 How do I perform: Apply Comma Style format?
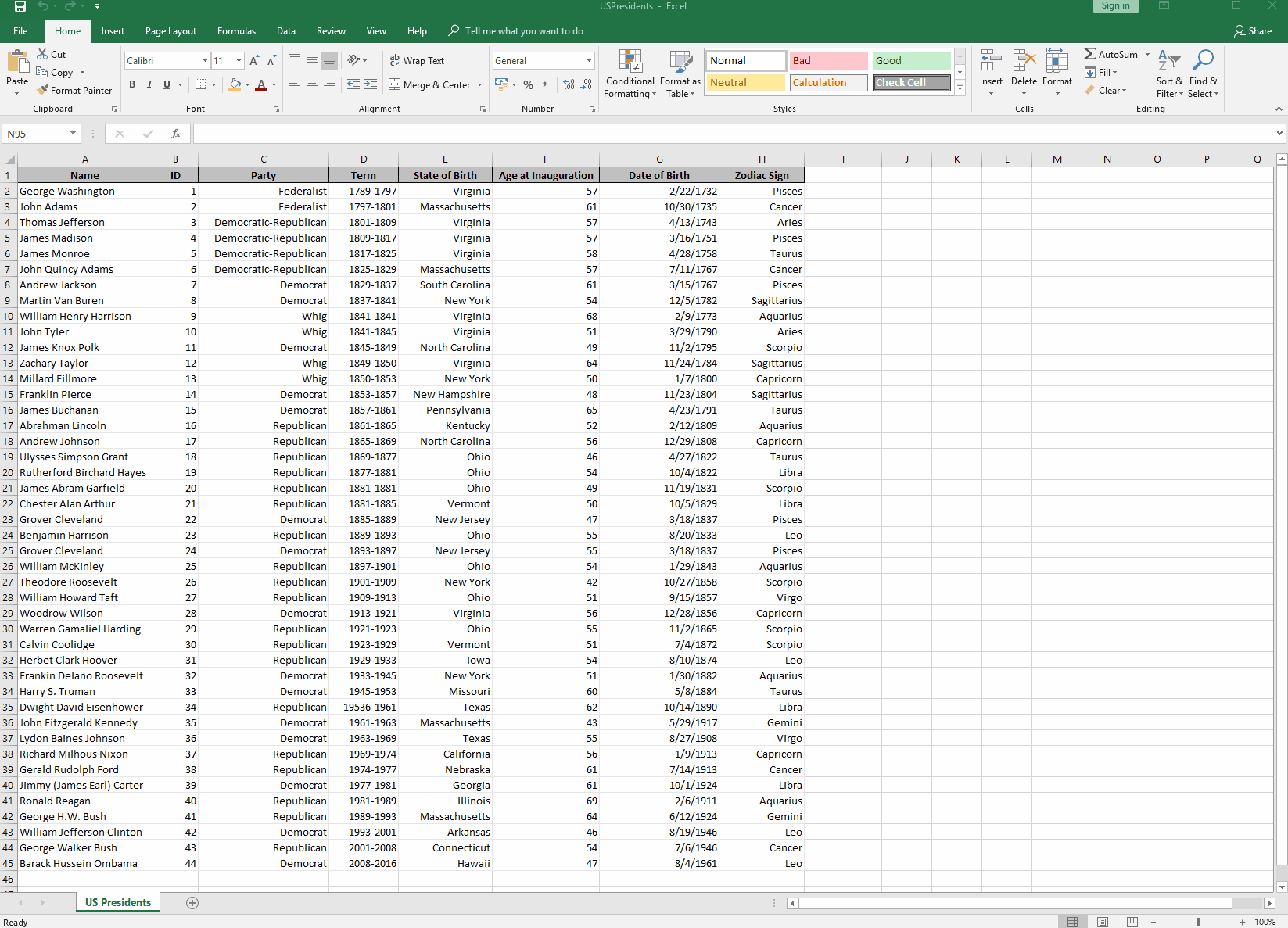[544, 84]
